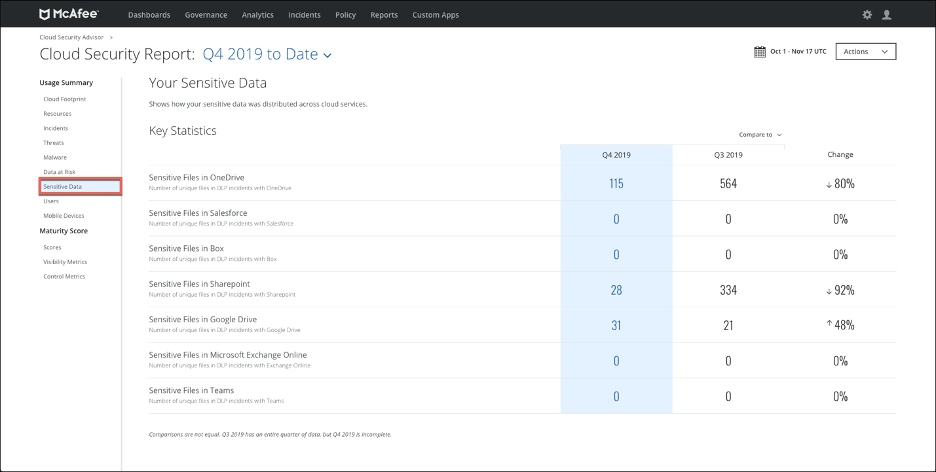Viewport: 936px width, 472px height.
Task: Open the Reports menu
Action: [x=384, y=15]
